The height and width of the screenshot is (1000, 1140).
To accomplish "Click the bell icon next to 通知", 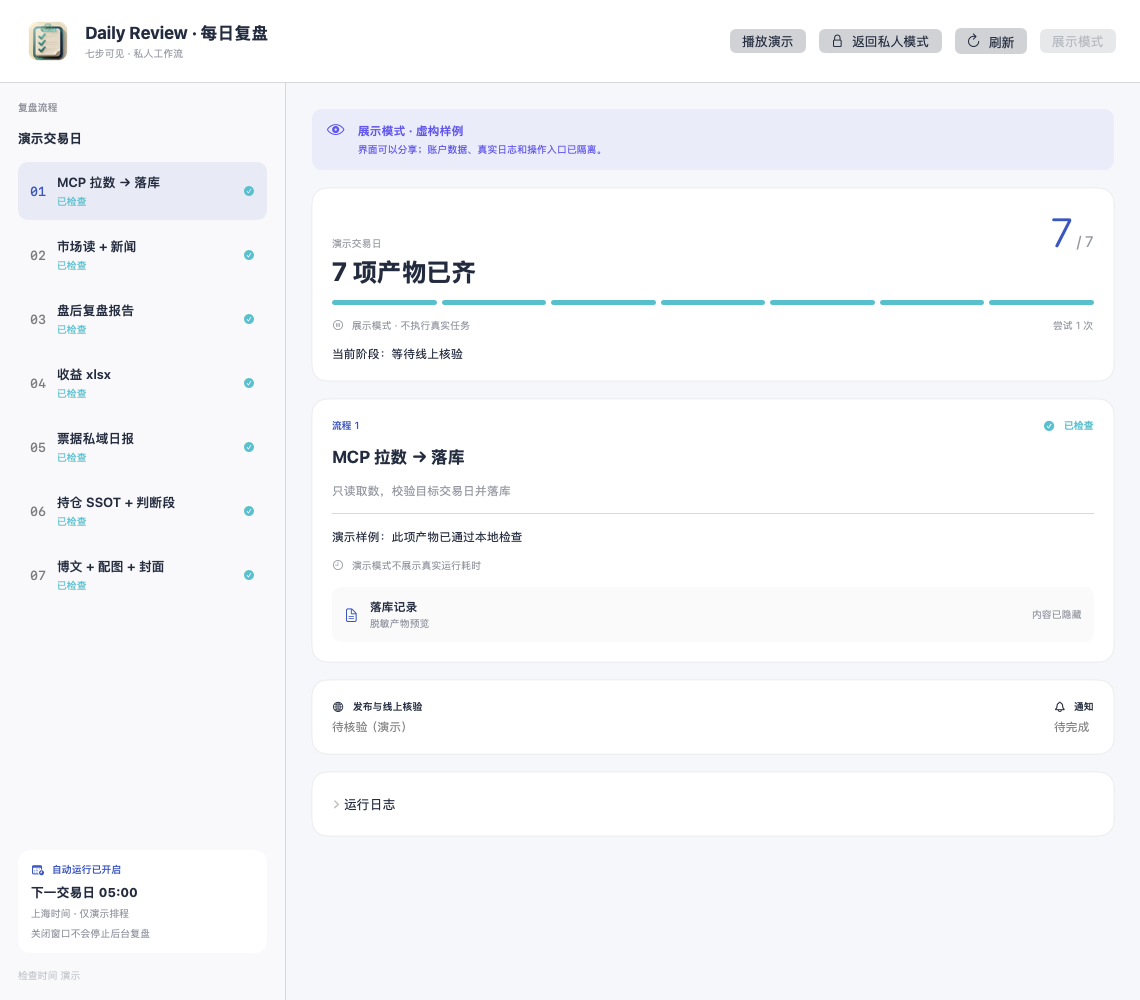I will 1060,706.
